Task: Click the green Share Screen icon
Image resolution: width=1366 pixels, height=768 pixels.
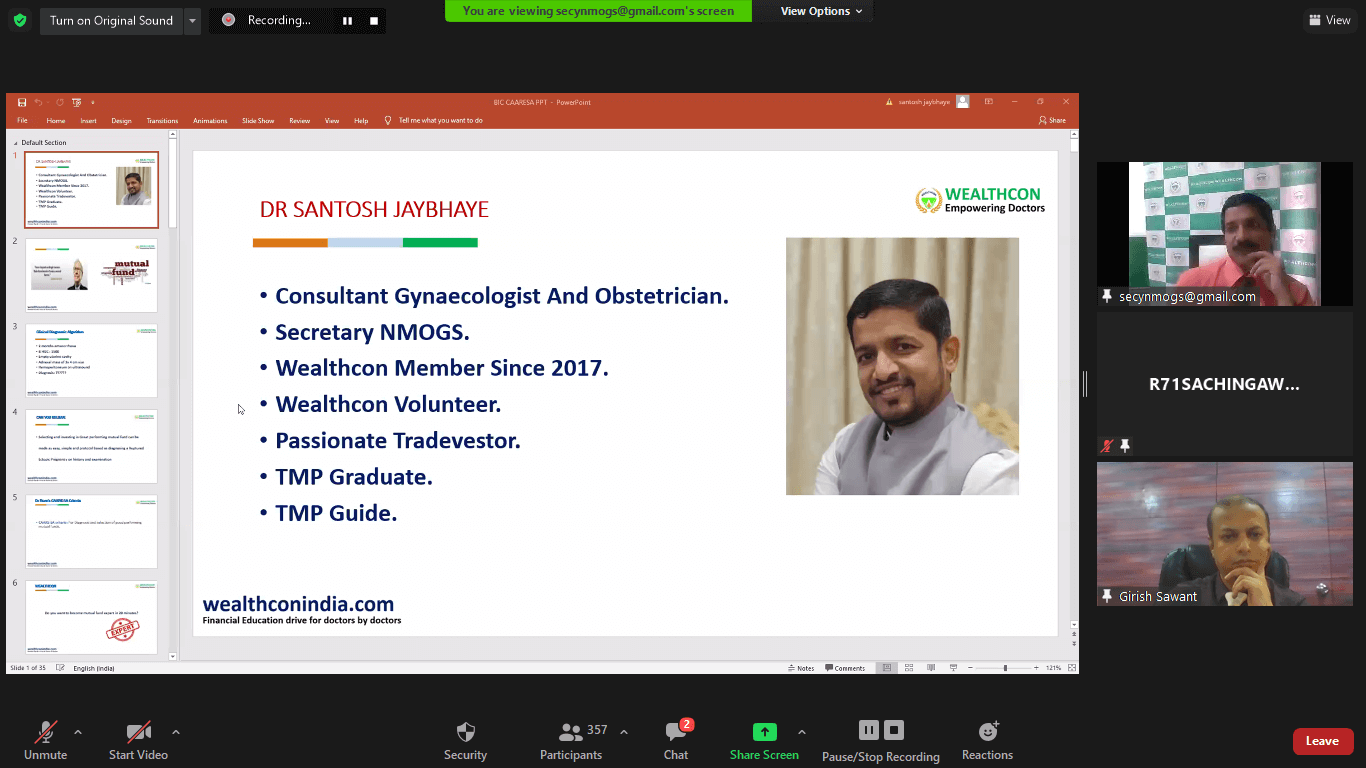Action: 764,732
